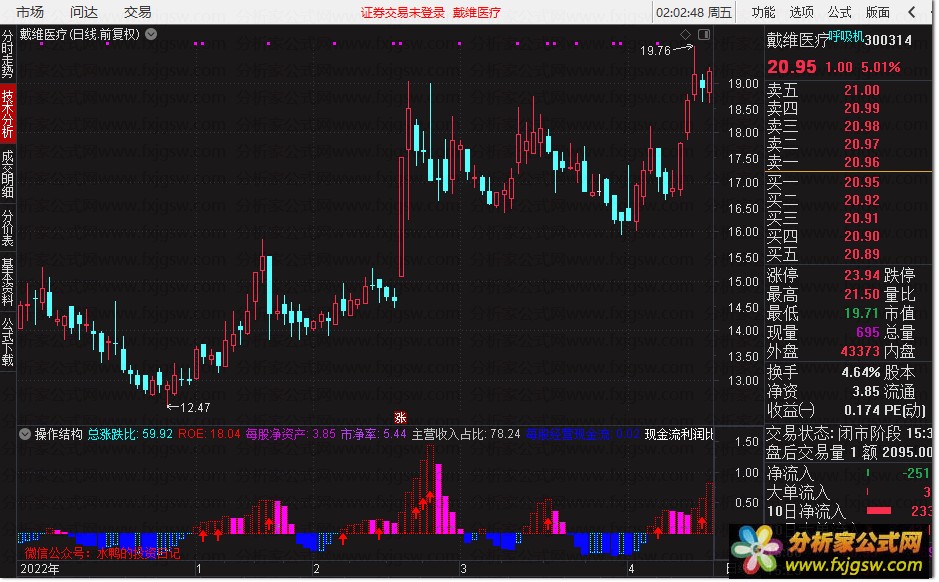Open the 基本资料 side tab
939x582 pixels.
click(7, 282)
